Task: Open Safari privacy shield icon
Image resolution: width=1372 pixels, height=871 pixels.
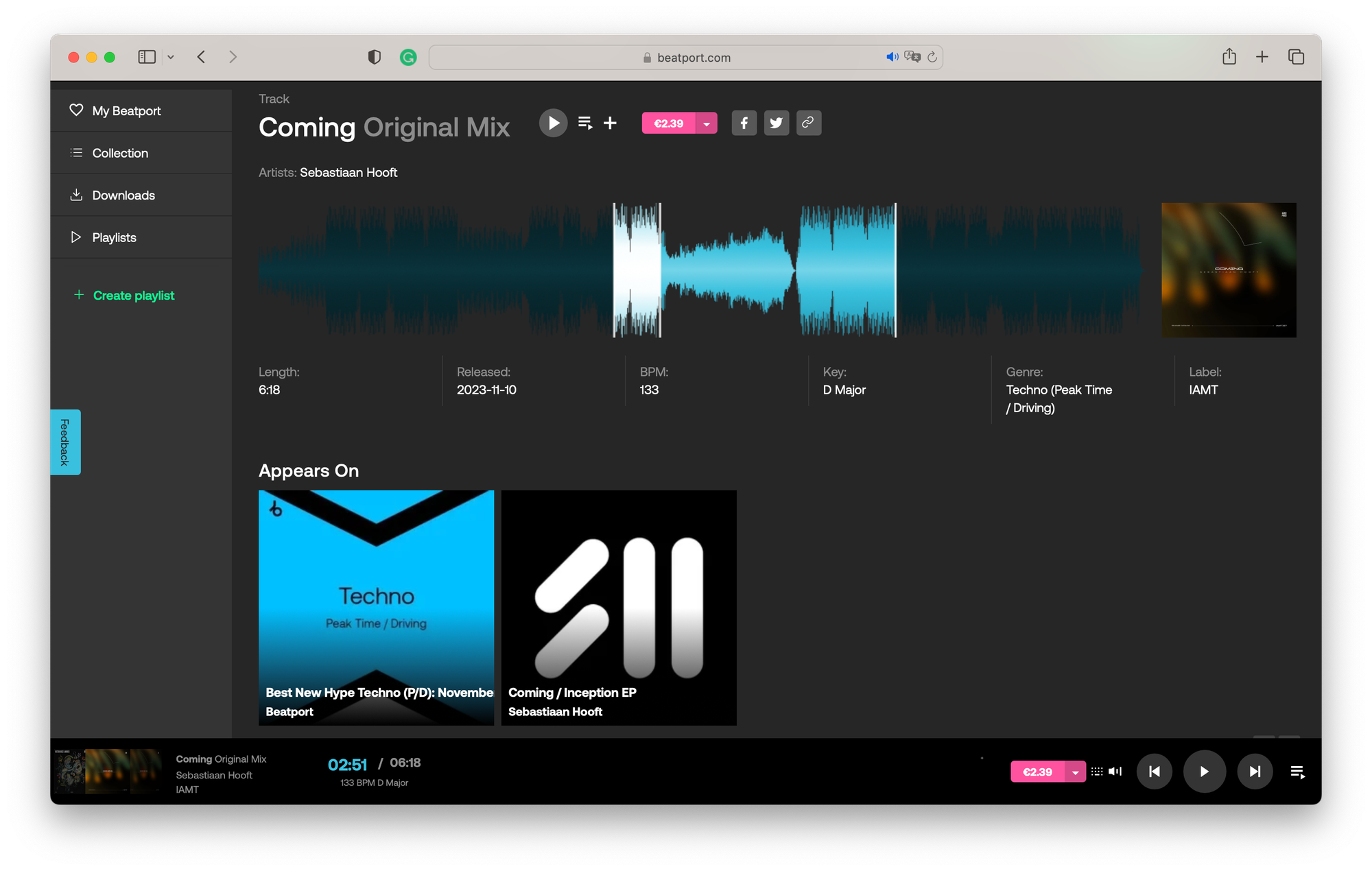Action: point(375,57)
